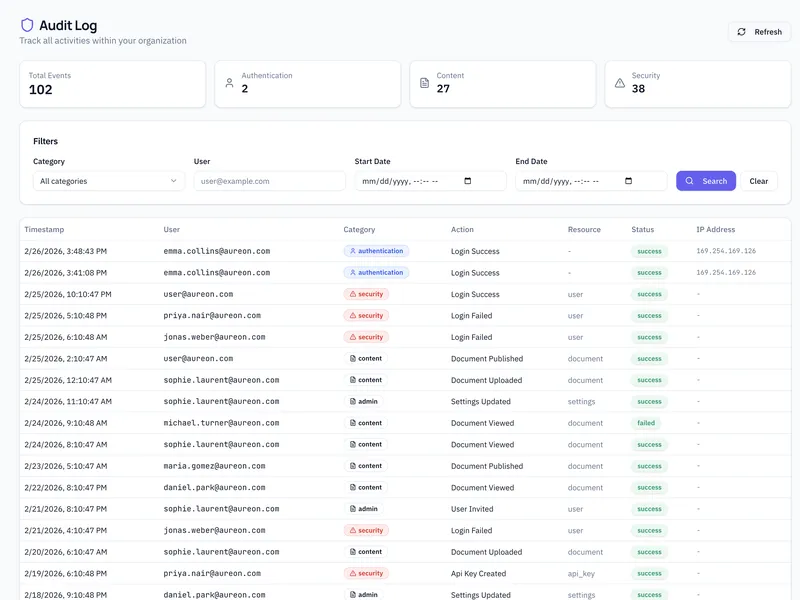Click timestamp 2/23/2026, 5:10:47 AM
The height and width of the screenshot is (600, 800).
click(66, 466)
